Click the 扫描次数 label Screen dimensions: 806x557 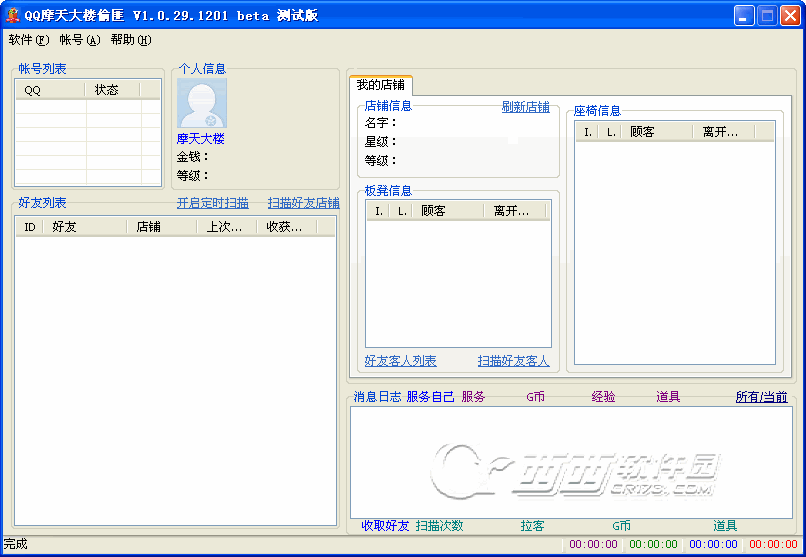click(439, 526)
